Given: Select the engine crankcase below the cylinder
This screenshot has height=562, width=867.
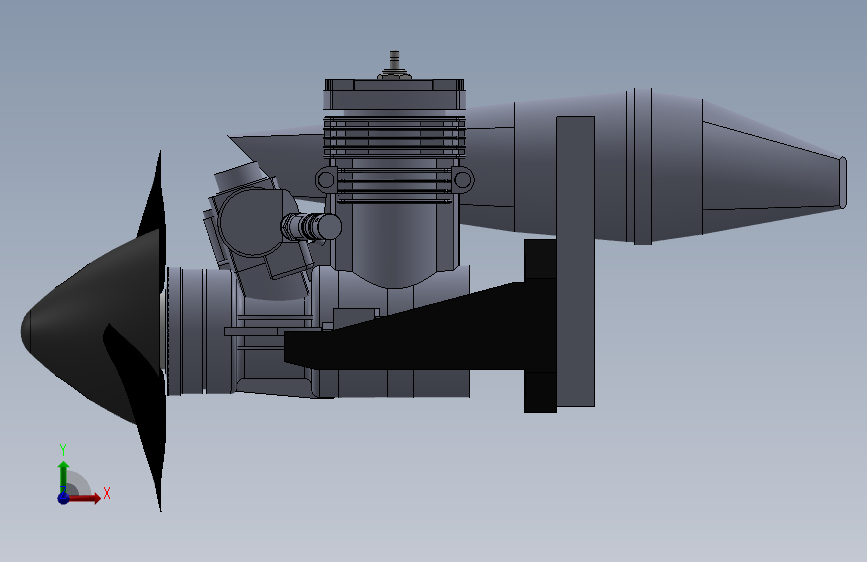Looking at the screenshot, I should [x=390, y=332].
